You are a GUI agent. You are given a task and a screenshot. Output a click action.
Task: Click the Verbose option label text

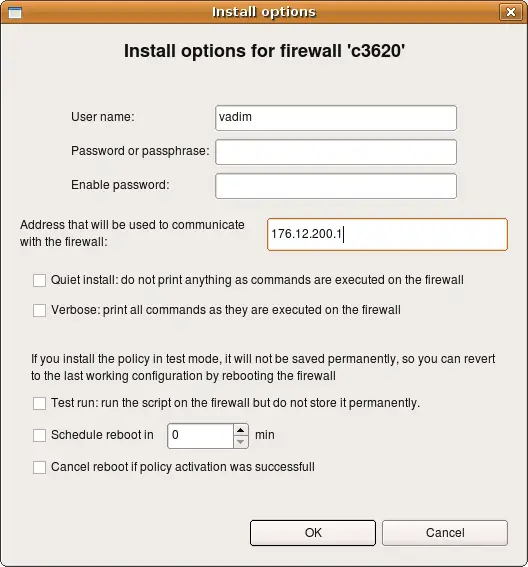[x=226, y=310]
